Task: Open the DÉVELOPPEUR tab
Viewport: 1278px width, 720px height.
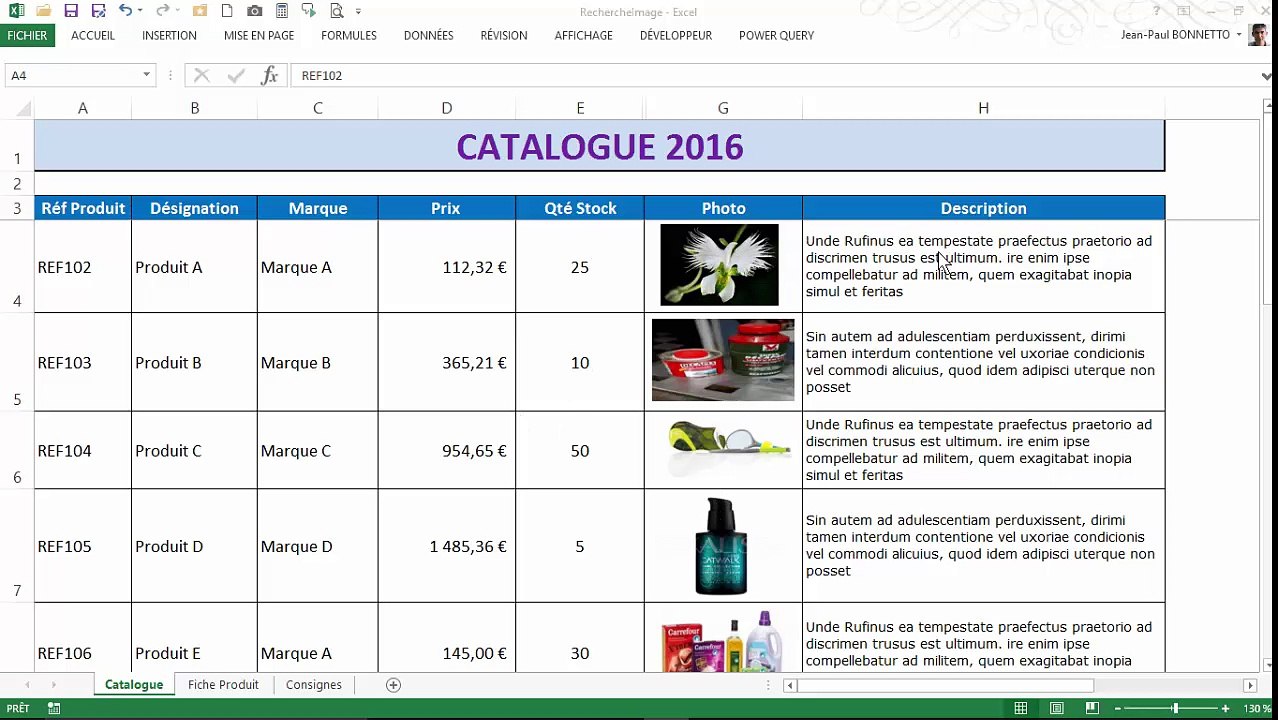Action: [676, 35]
